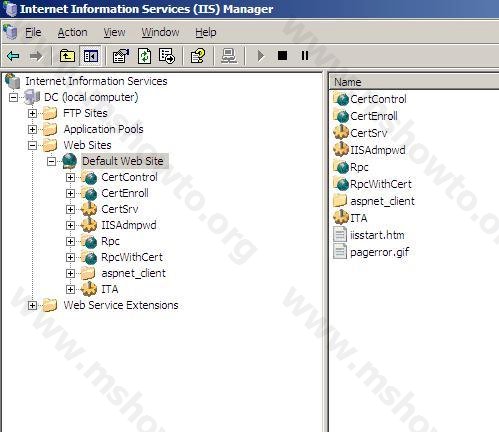Toggle the Show/Hide Console Tree icon

(90, 56)
